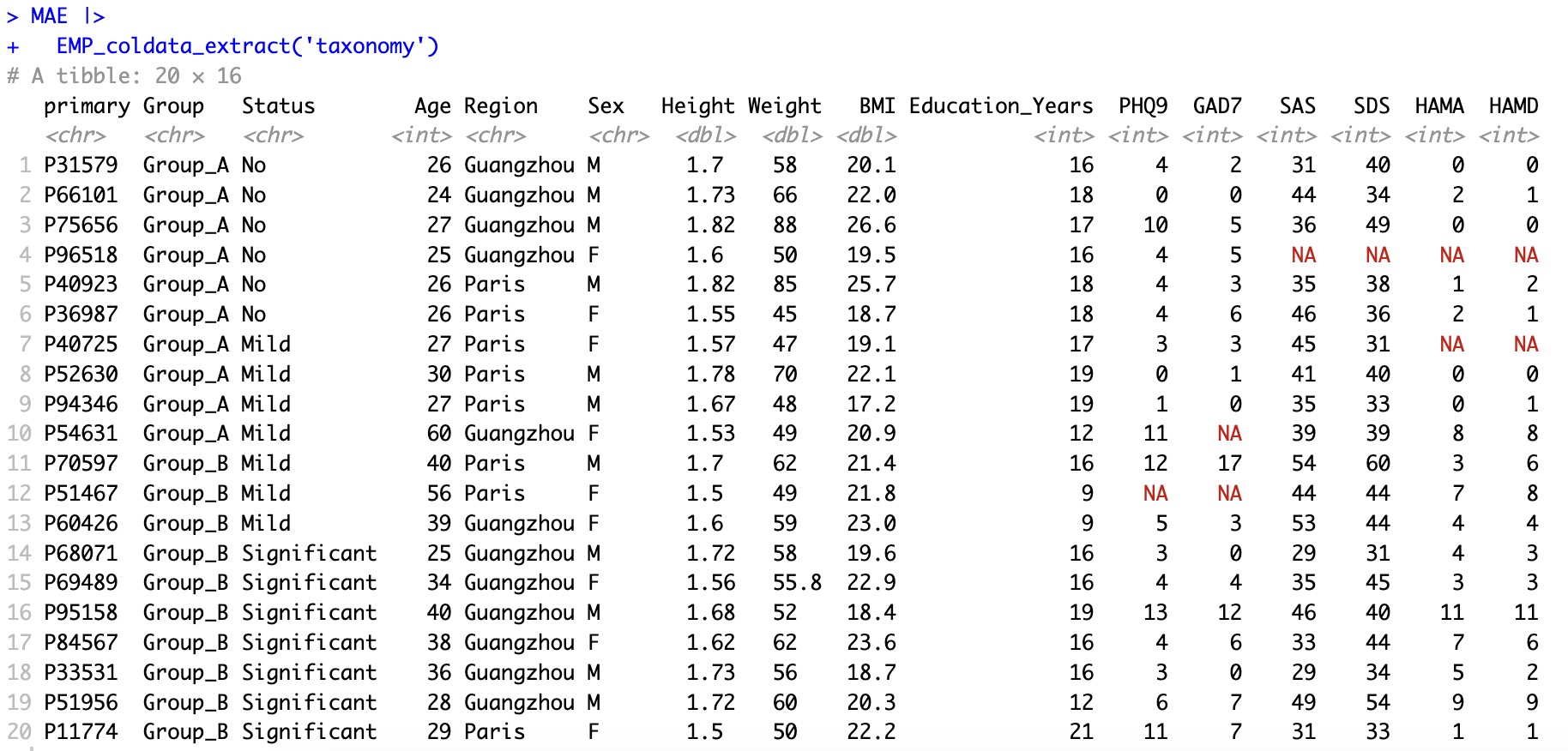
Task: Click the MAE pipe command on first line
Action: [x=67, y=16]
